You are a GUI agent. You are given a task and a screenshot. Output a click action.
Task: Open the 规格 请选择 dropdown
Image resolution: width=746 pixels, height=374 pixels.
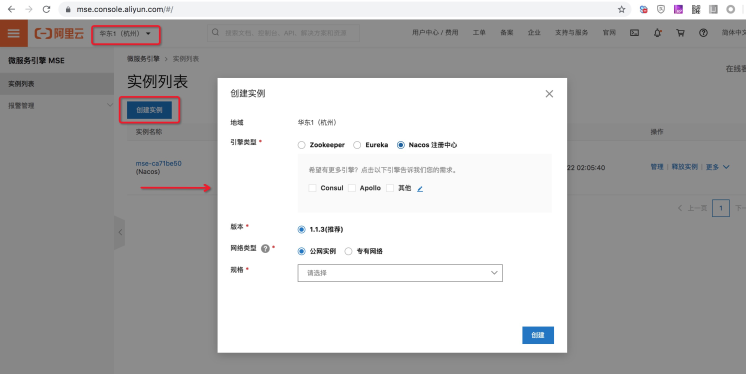tap(400, 273)
